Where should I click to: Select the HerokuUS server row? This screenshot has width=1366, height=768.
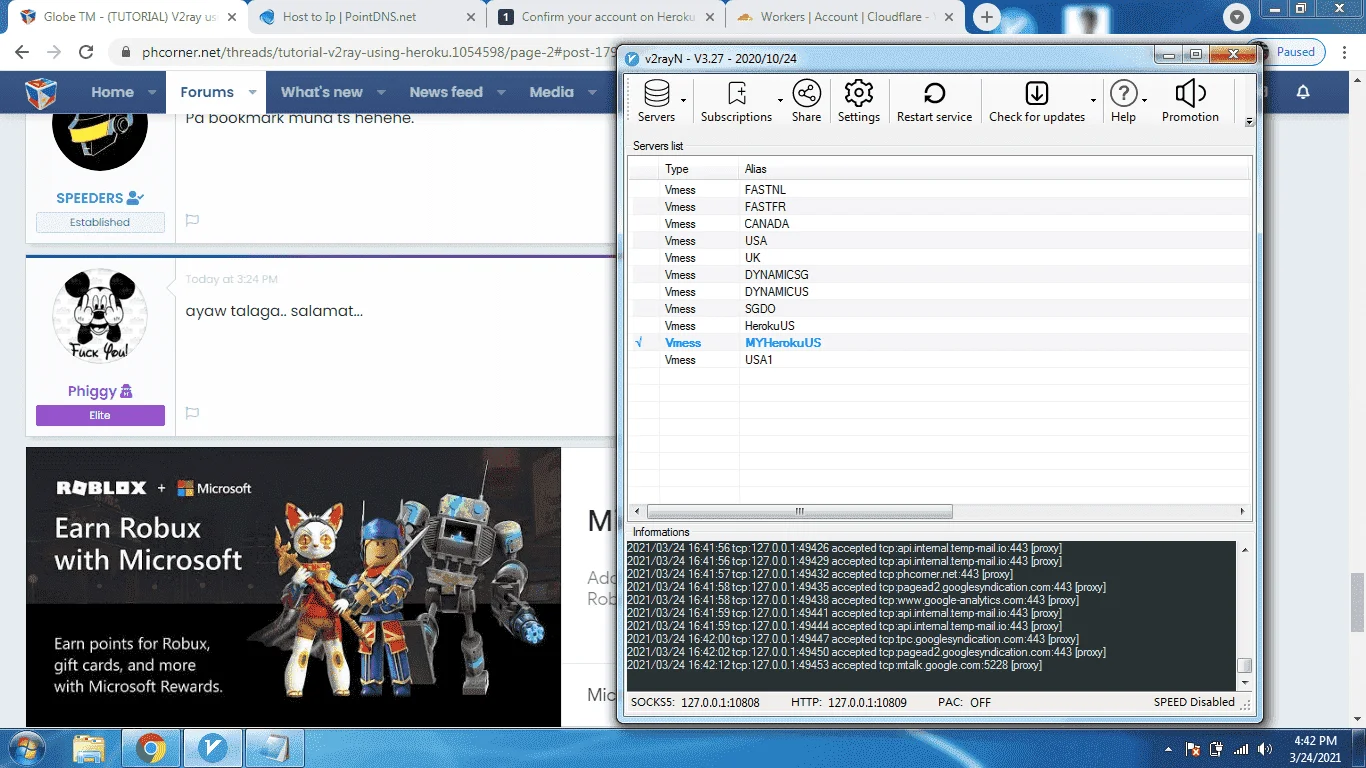(x=940, y=326)
